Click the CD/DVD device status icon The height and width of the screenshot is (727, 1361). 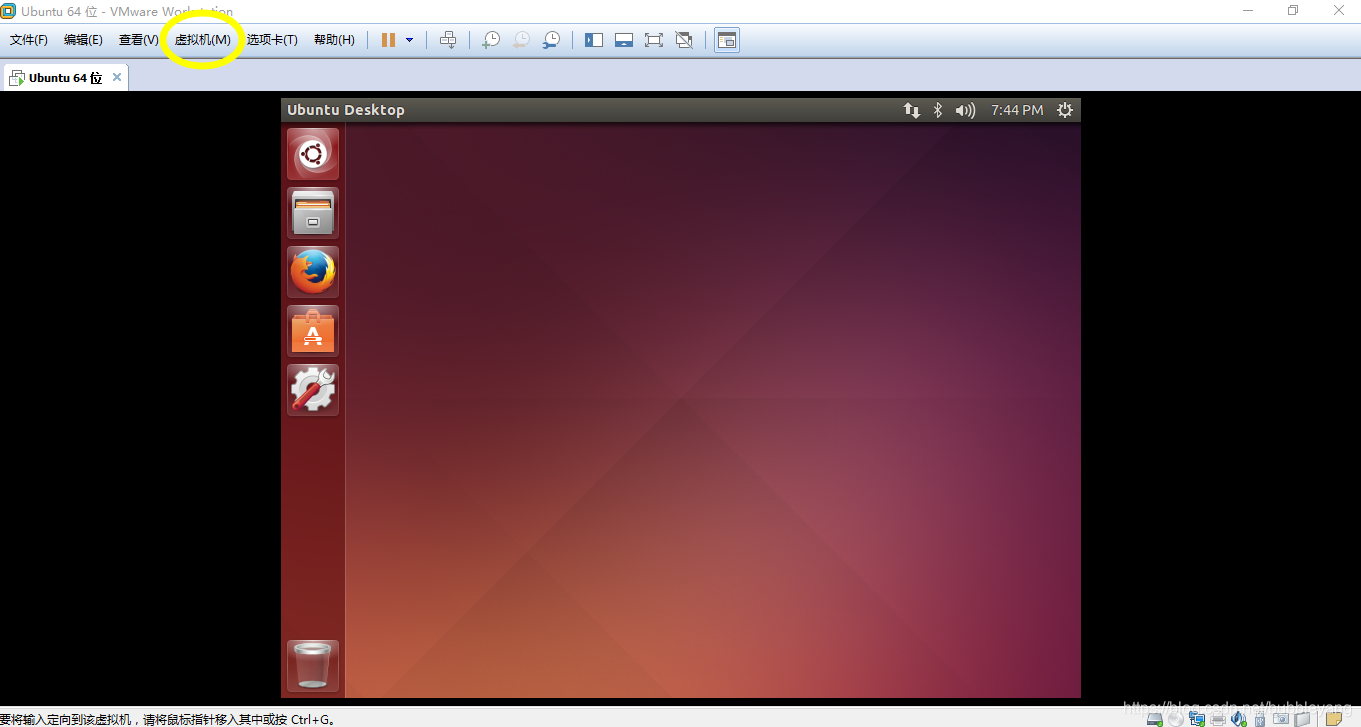click(1176, 719)
